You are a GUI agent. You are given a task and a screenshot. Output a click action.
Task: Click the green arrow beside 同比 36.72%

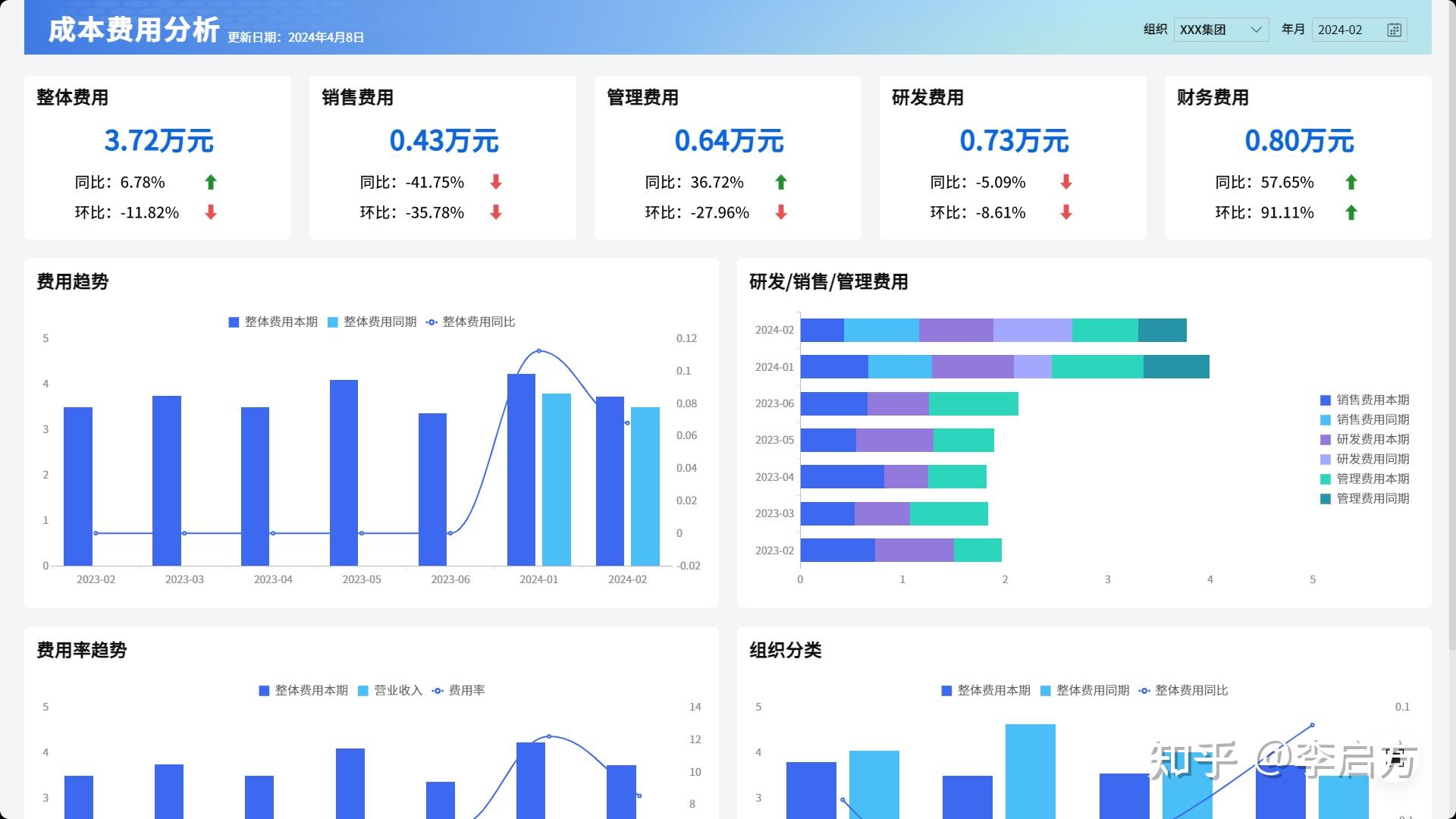pos(781,182)
